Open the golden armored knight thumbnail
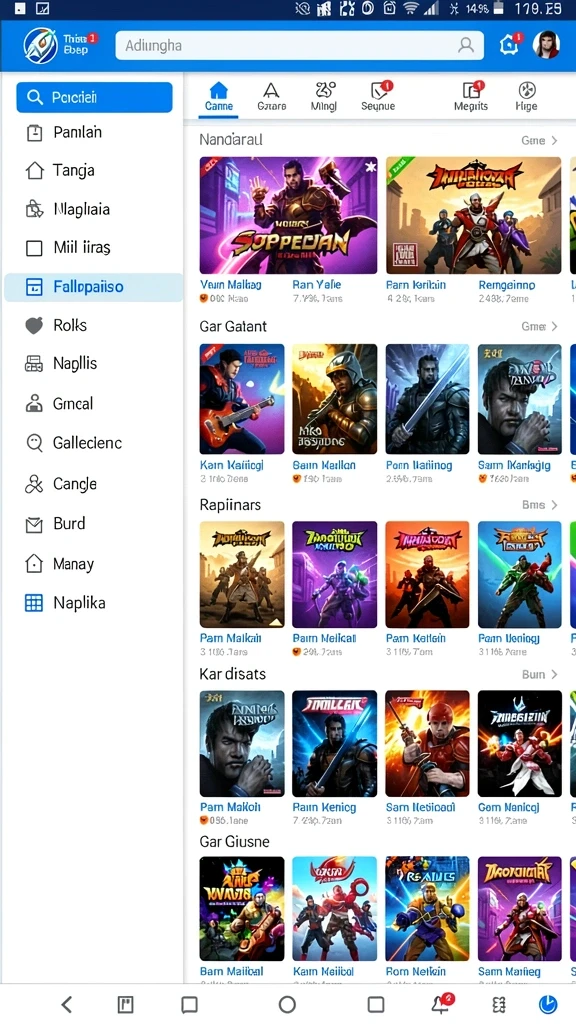 334,399
